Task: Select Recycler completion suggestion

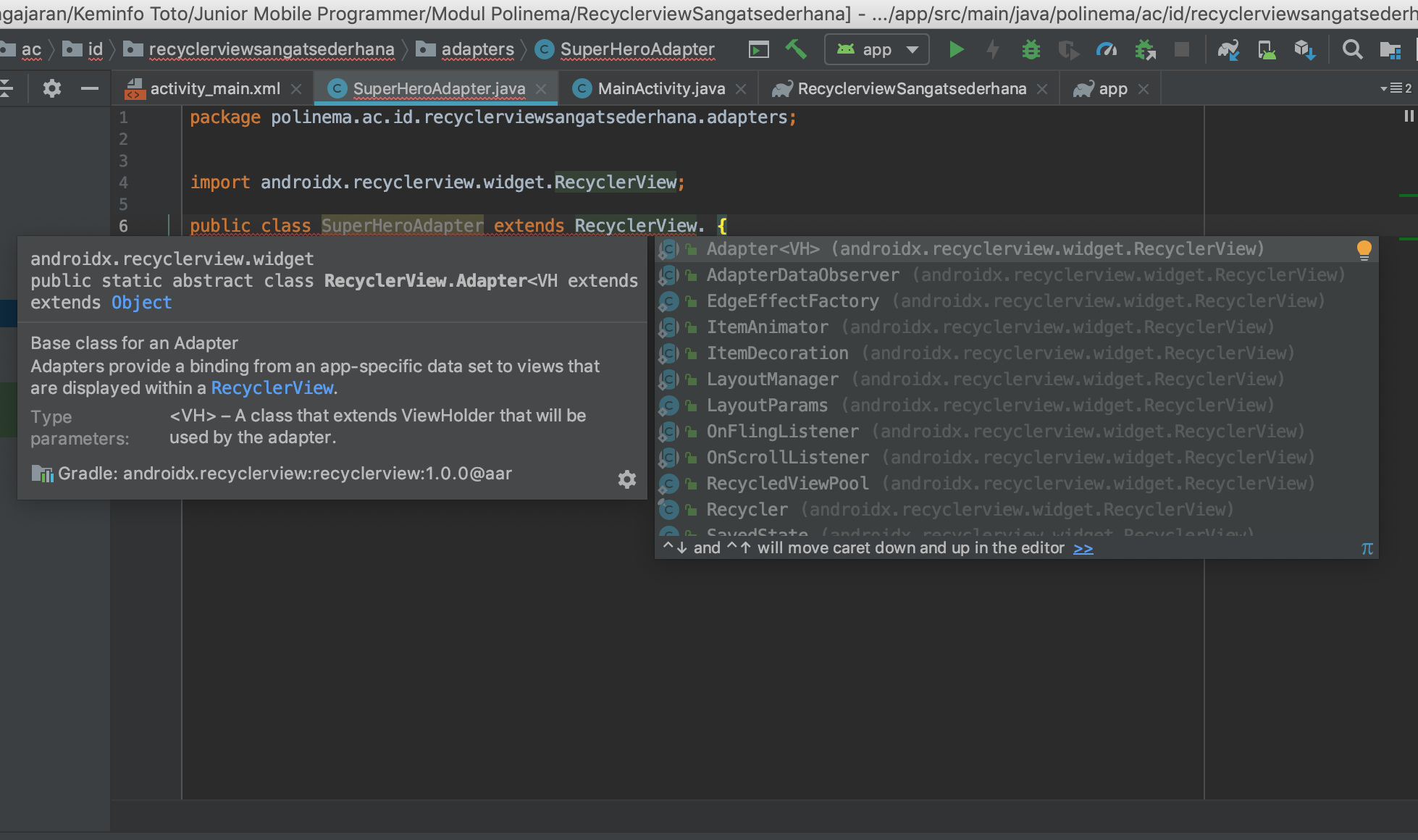Action: click(1016, 510)
